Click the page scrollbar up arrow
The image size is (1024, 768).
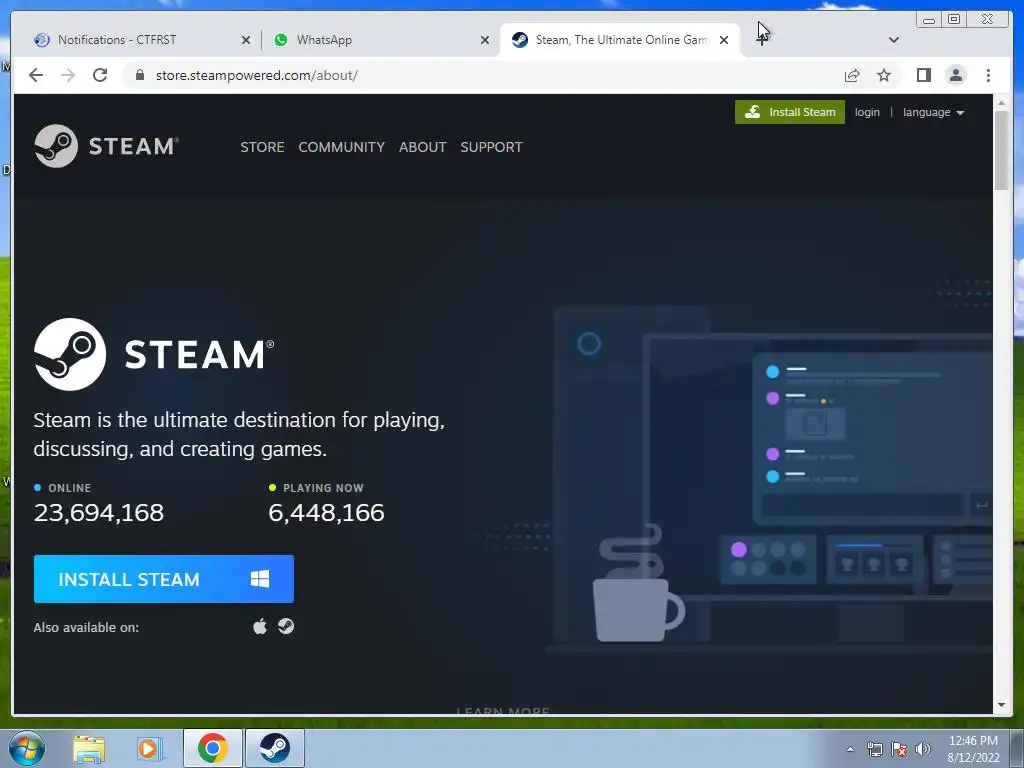pos(1002,103)
